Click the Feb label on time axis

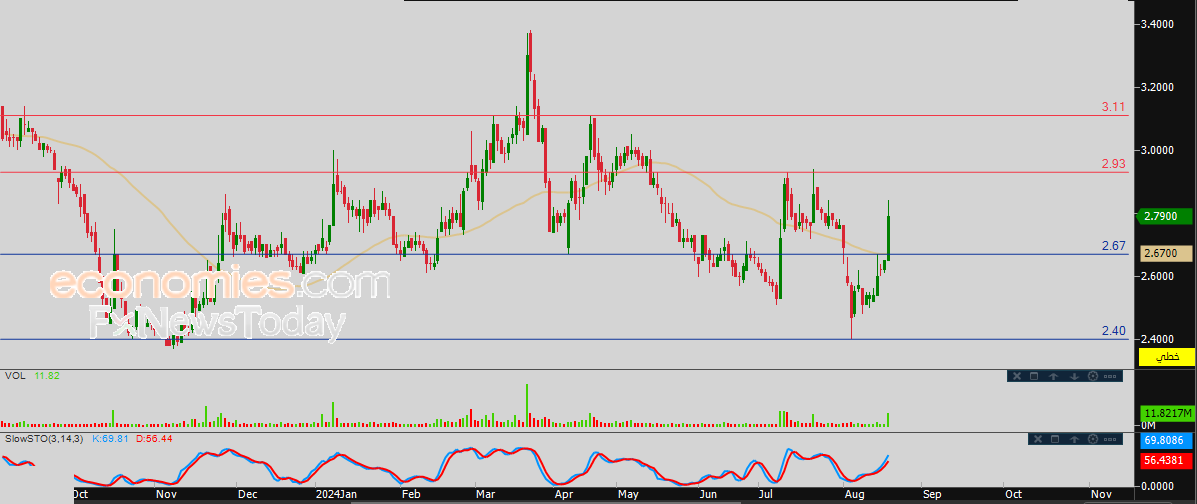pos(411,495)
